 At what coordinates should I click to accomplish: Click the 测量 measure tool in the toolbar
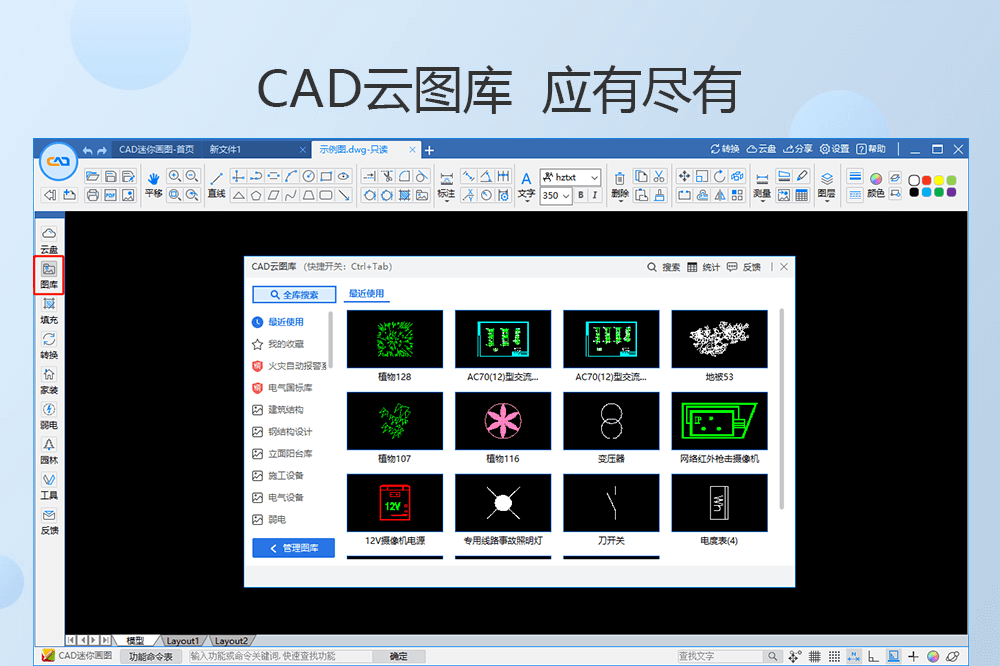pyautogui.click(x=762, y=180)
